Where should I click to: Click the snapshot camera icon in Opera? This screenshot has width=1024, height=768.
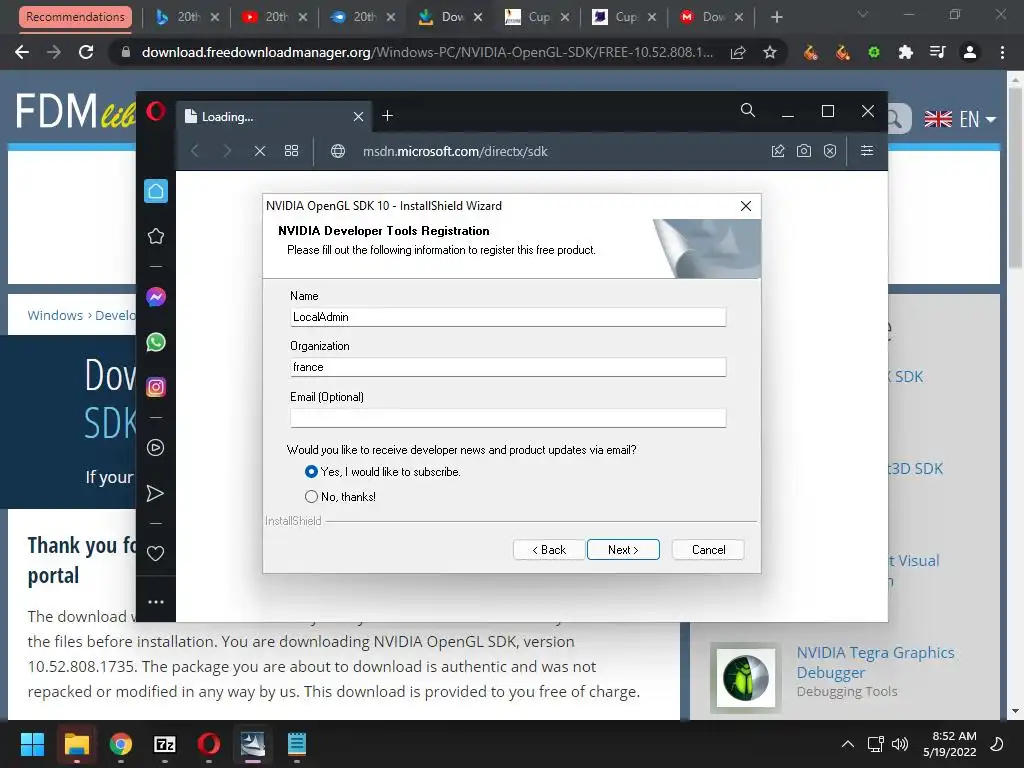(804, 151)
